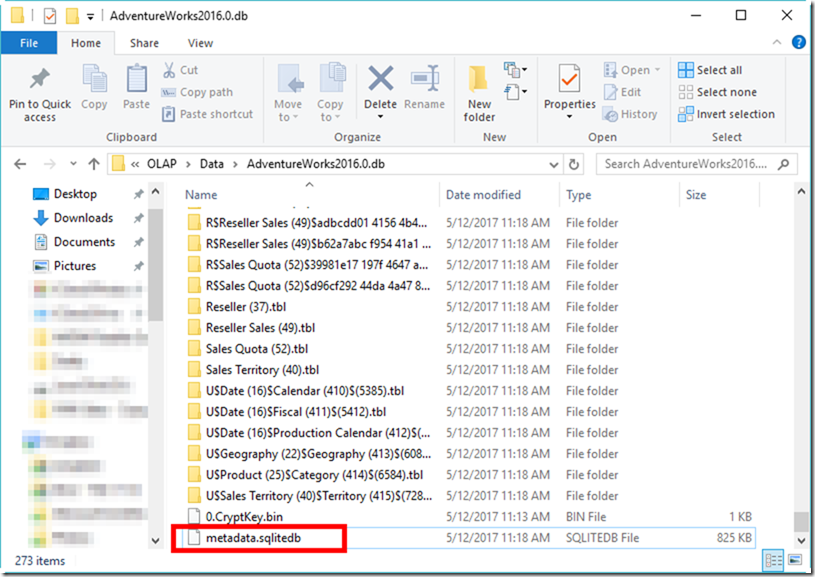Open the Recent locations dropdown arrow
This screenshot has height=577, width=815.
(73, 164)
